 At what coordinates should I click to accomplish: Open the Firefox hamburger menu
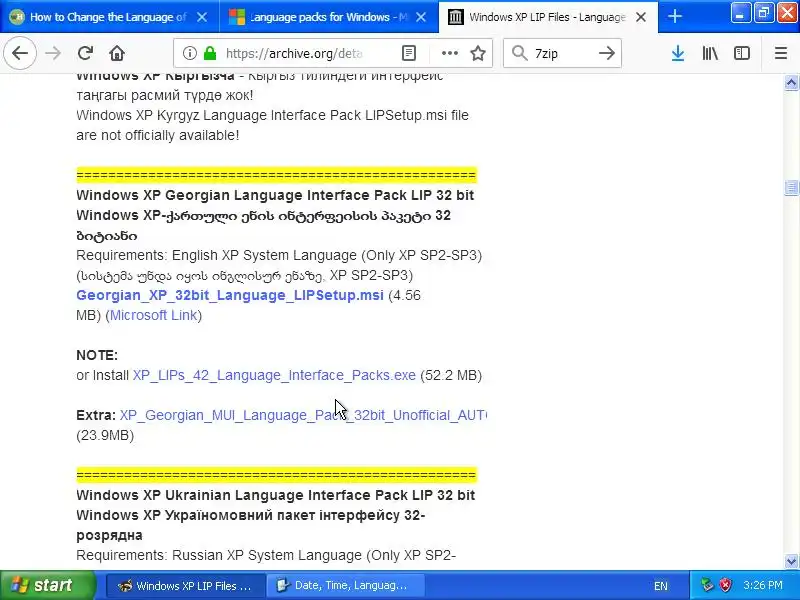point(781,53)
